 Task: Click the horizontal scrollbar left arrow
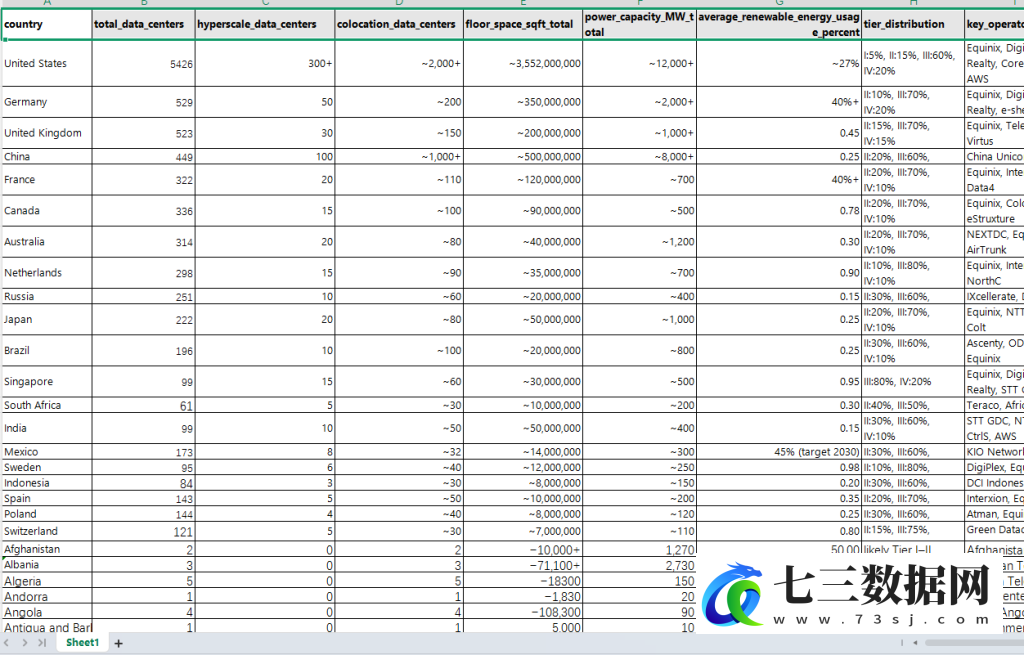point(916,643)
